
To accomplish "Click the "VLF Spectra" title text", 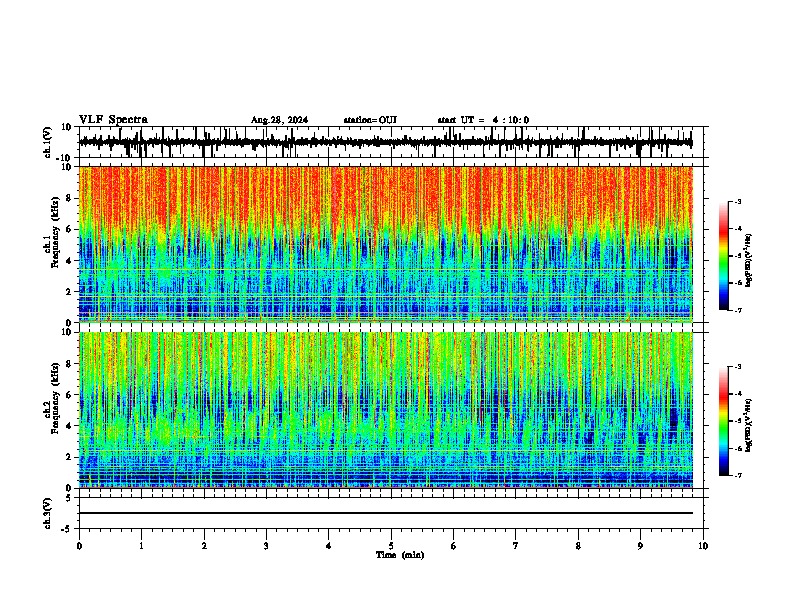I will [x=113, y=120].
